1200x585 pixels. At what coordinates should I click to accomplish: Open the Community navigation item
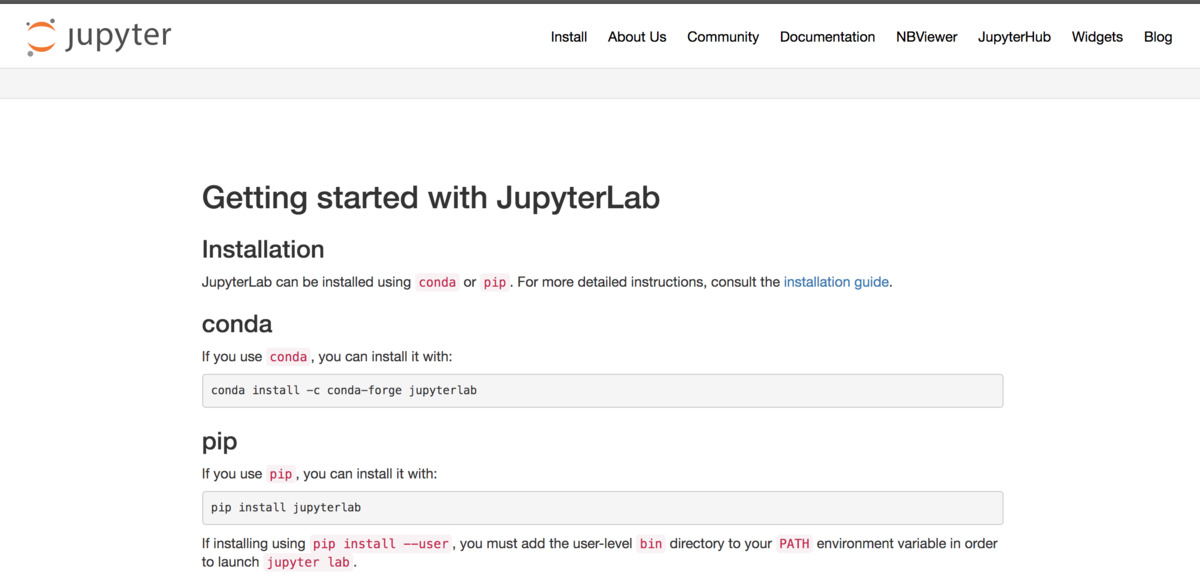pos(723,37)
